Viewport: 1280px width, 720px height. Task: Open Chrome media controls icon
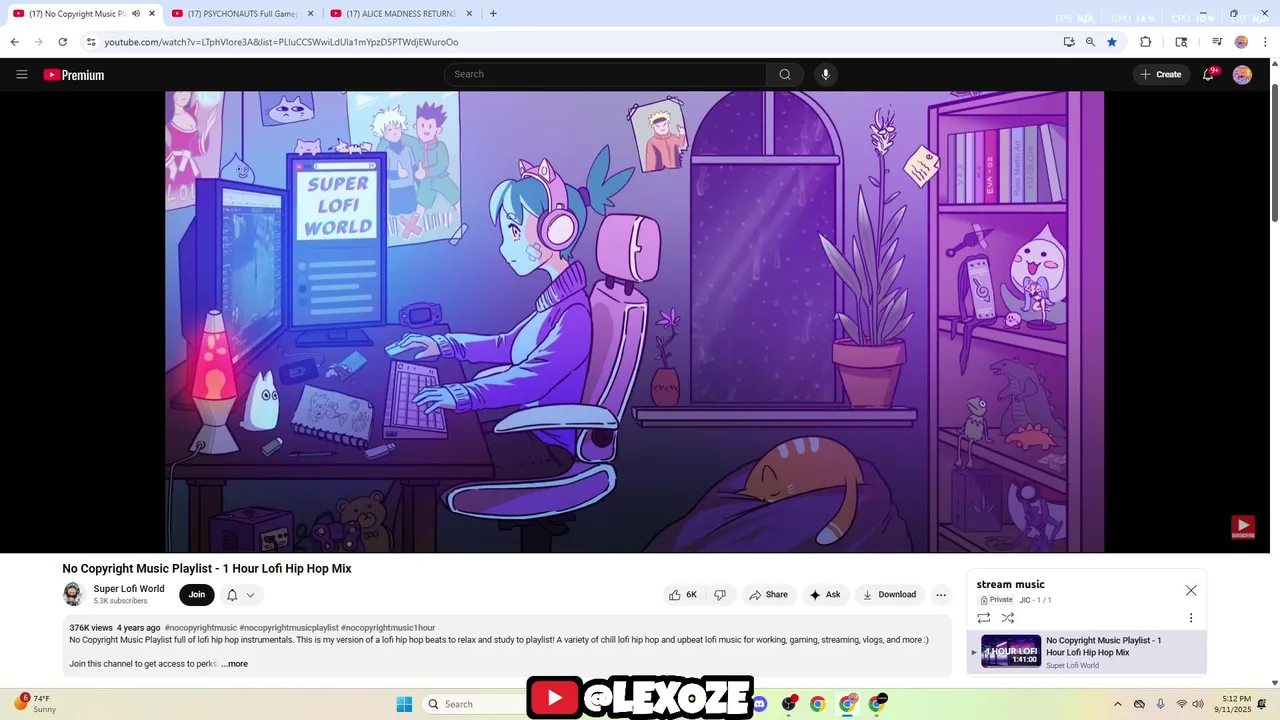(x=1217, y=42)
